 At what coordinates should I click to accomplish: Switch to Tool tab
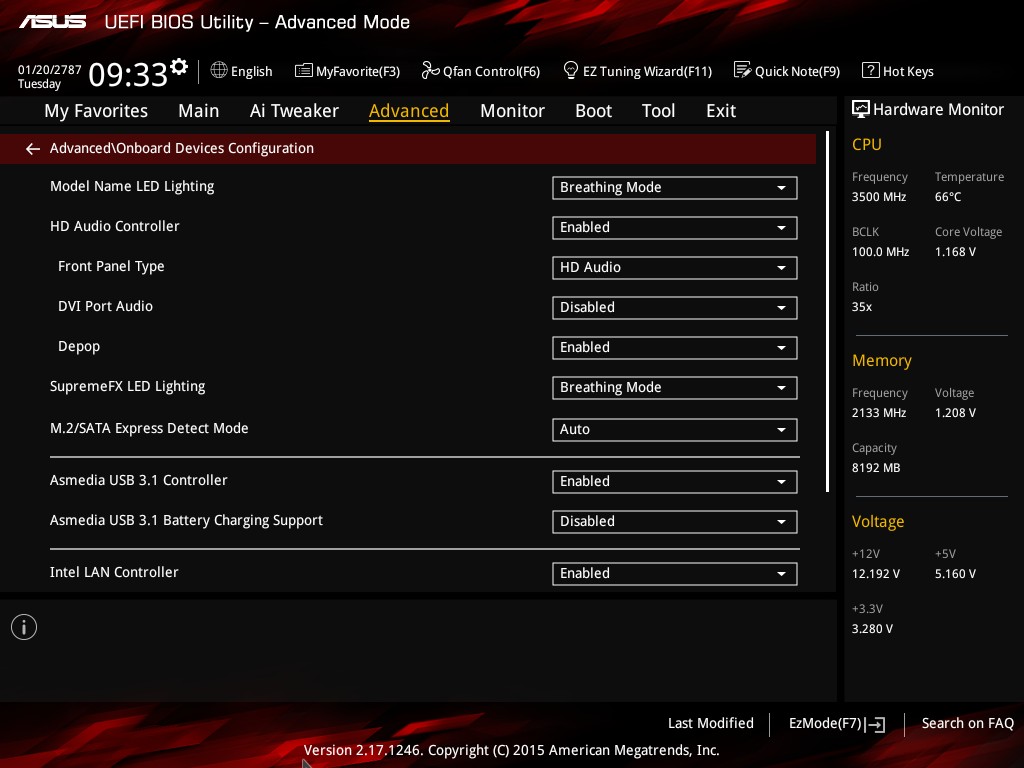658,111
